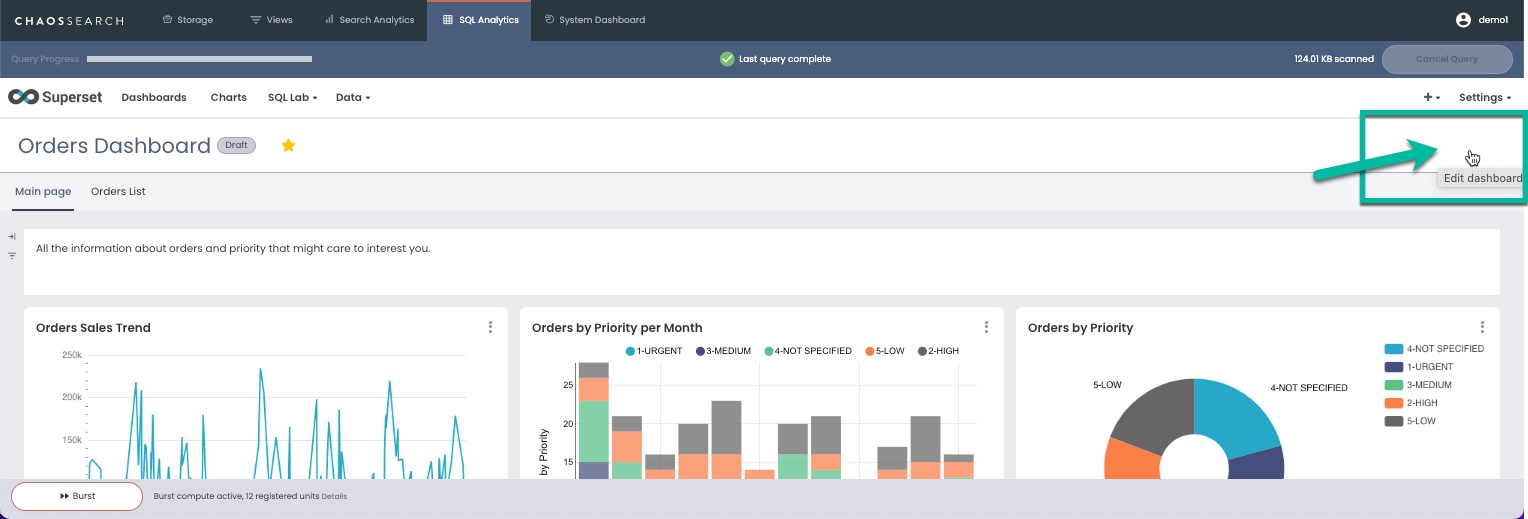This screenshot has width=1528, height=519.
Task: Switch to the Orders List tab
Action: pos(118,191)
